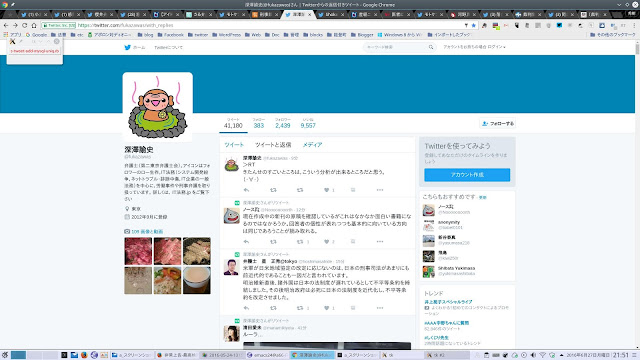Open more options on the ノース貝 tweet
This screenshot has width=640, height=360.
pyautogui.click(x=380, y=242)
